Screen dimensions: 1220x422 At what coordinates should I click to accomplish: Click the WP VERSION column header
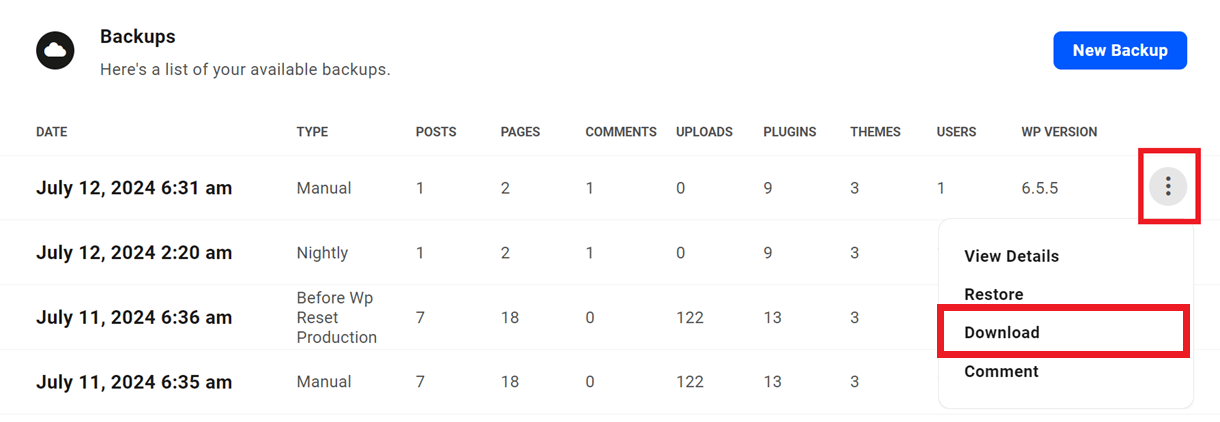(1059, 132)
